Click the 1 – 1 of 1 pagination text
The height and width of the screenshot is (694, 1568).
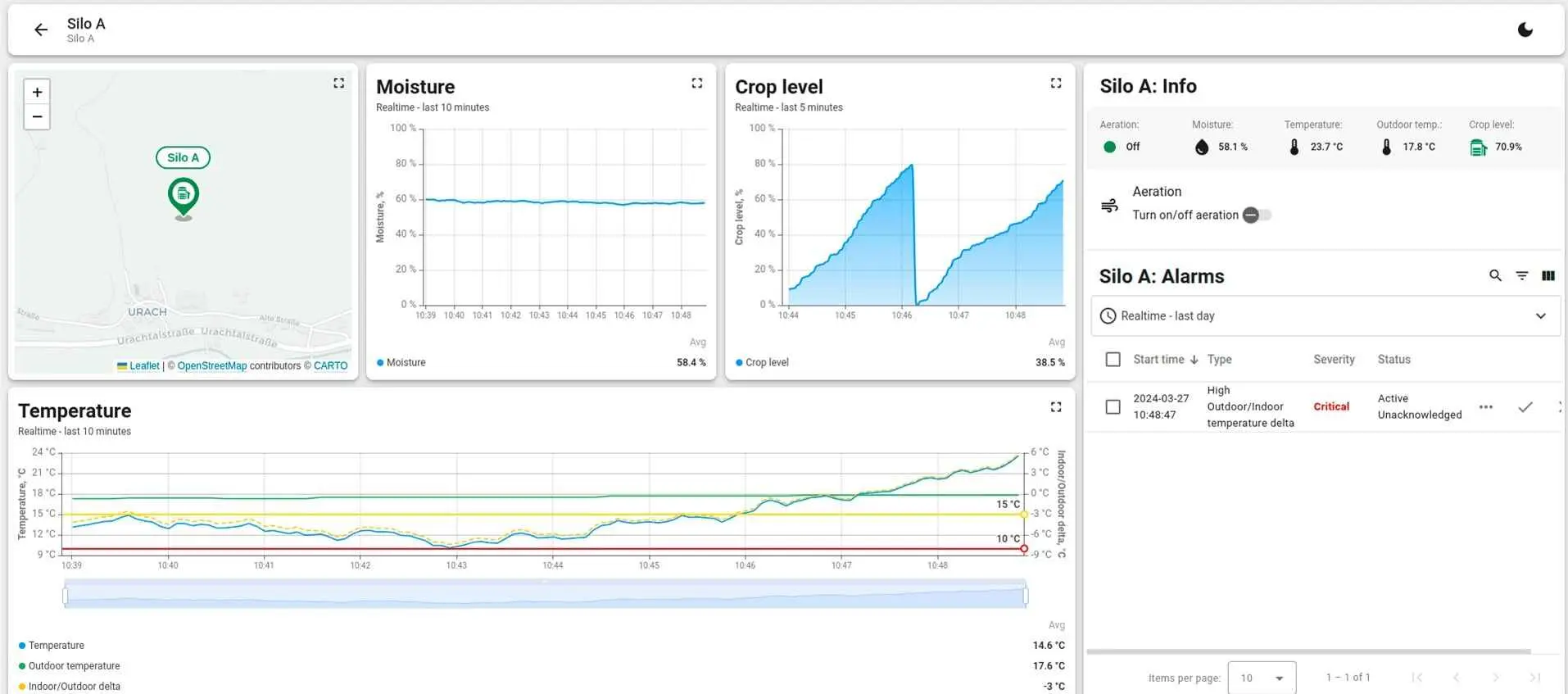click(x=1348, y=678)
